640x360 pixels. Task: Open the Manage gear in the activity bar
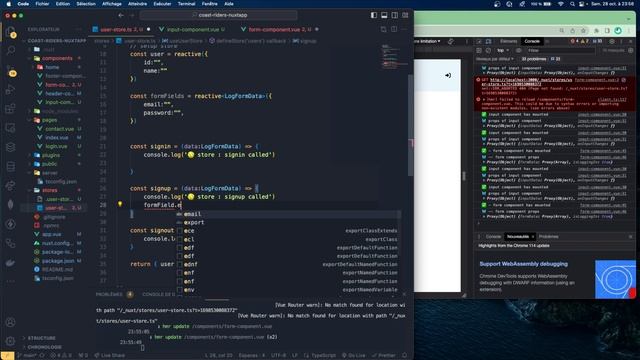[x=11, y=341]
